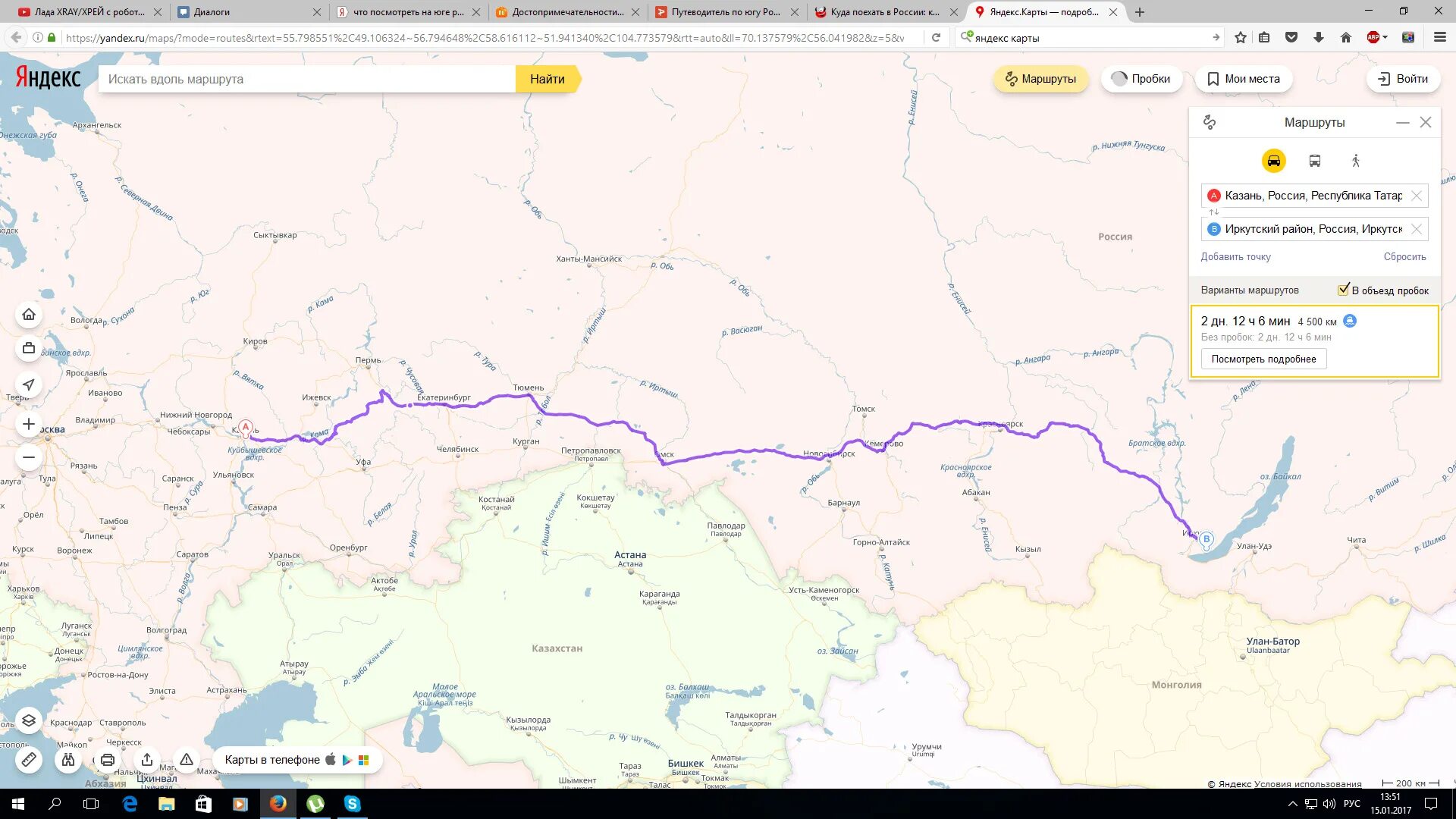Edit the Иркутский район destination field
Image resolution: width=1456 pixels, height=819 pixels.
1313,229
